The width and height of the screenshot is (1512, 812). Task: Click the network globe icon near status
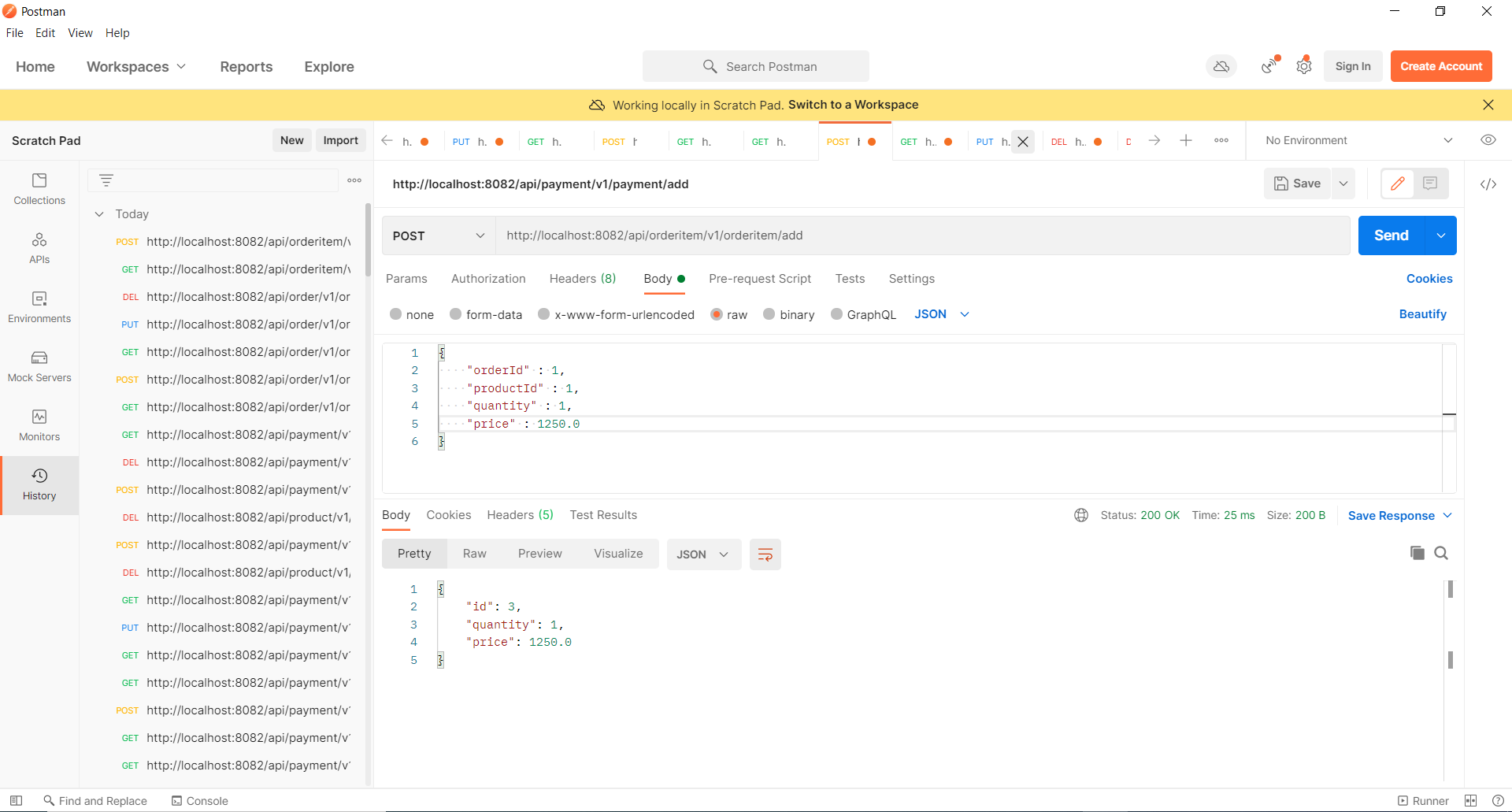(x=1081, y=515)
